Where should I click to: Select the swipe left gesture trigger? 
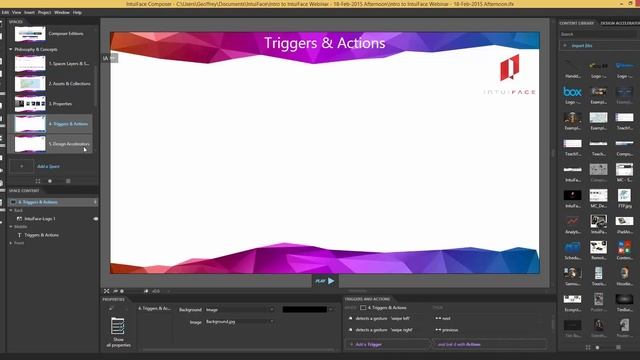tap(383, 318)
